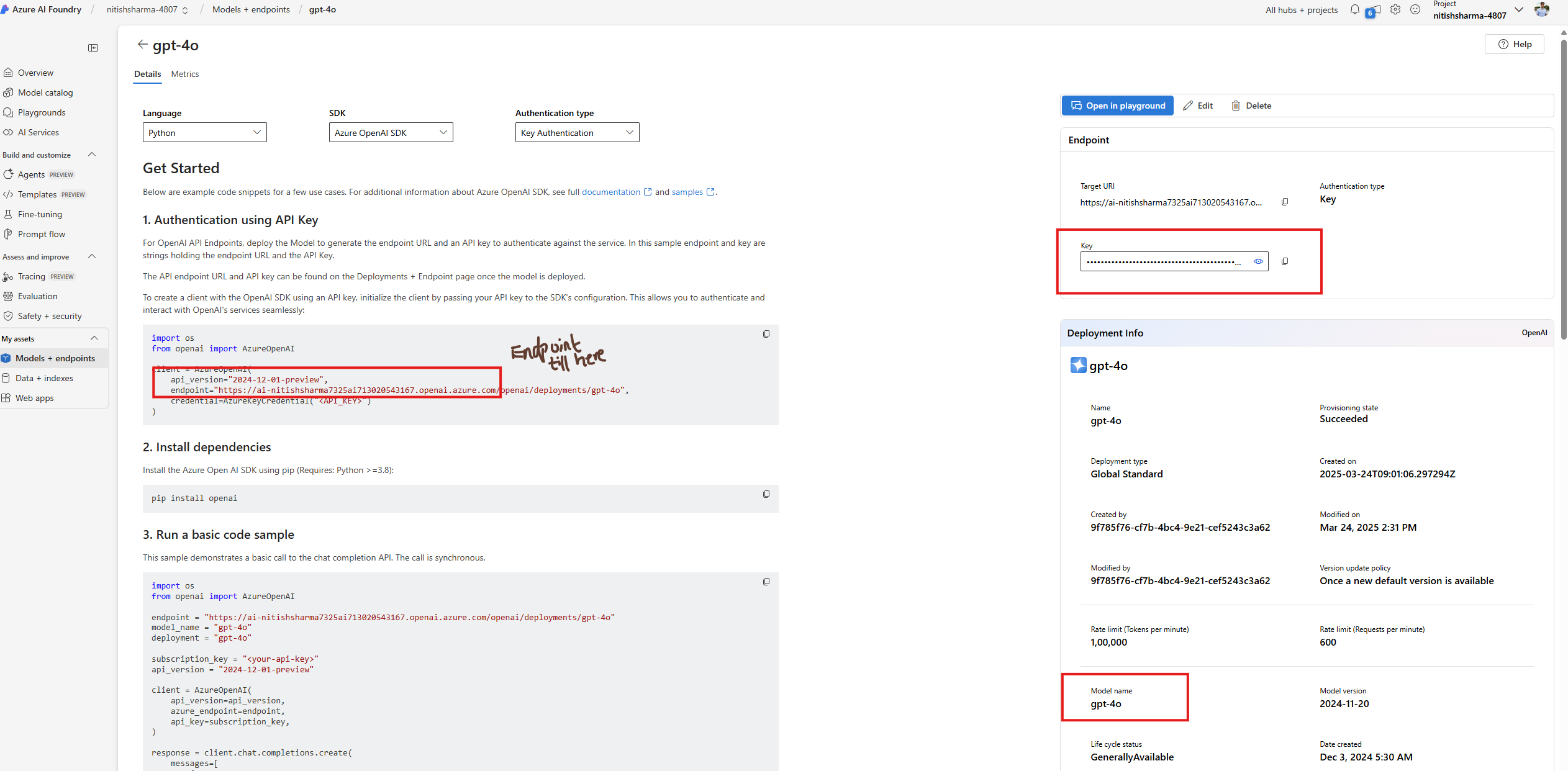The width and height of the screenshot is (1568, 771).
Task: Open the user profile avatar
Action: 1542,9
